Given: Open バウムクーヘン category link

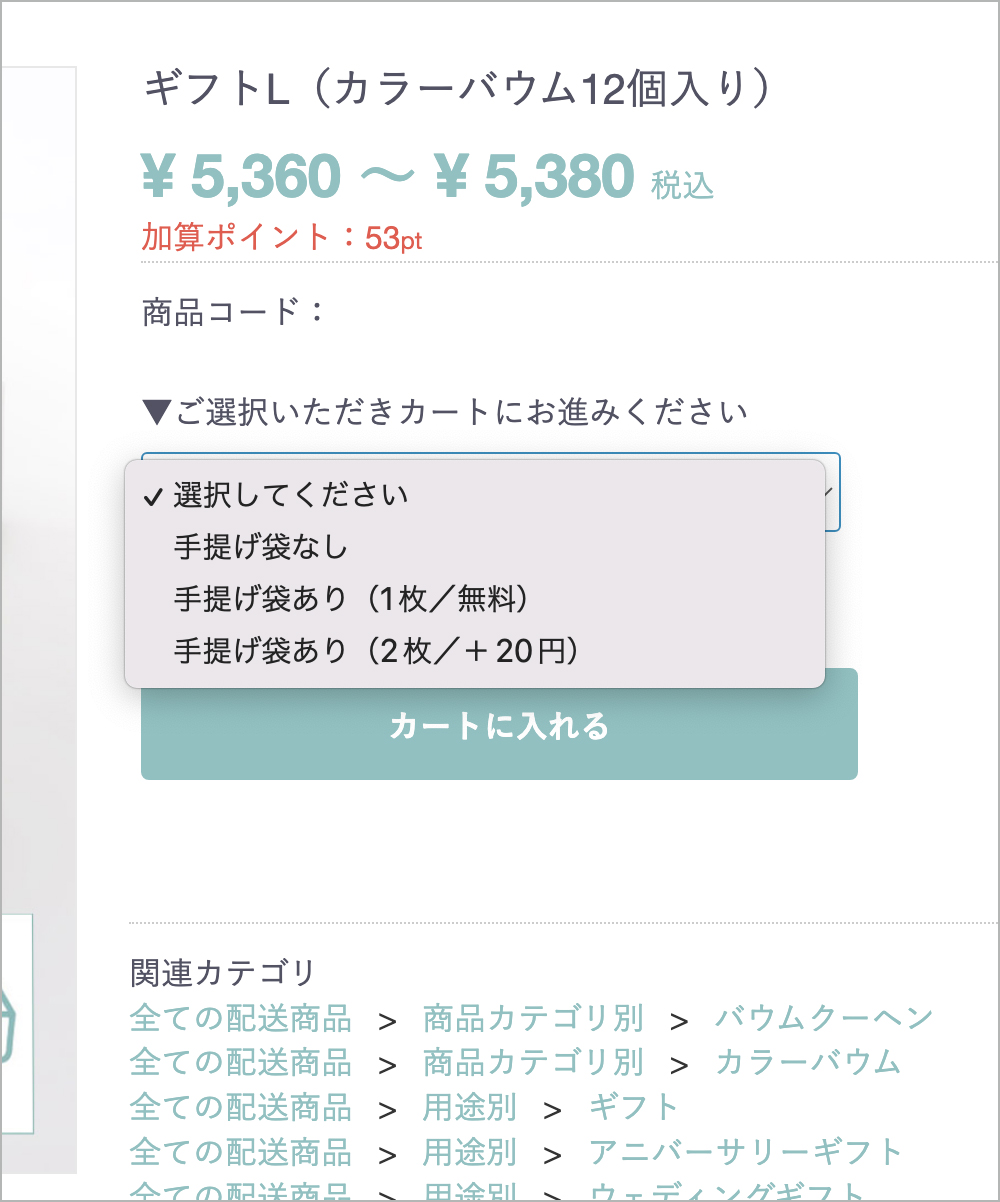Looking at the screenshot, I should pos(824,1018).
